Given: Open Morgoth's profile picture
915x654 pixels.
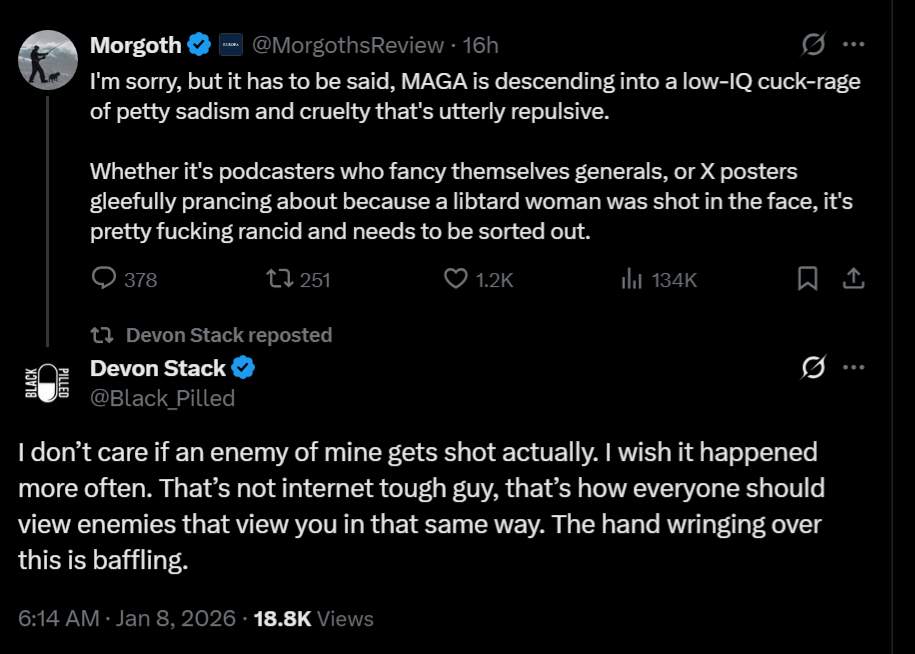Looking at the screenshot, I should (x=48, y=60).
